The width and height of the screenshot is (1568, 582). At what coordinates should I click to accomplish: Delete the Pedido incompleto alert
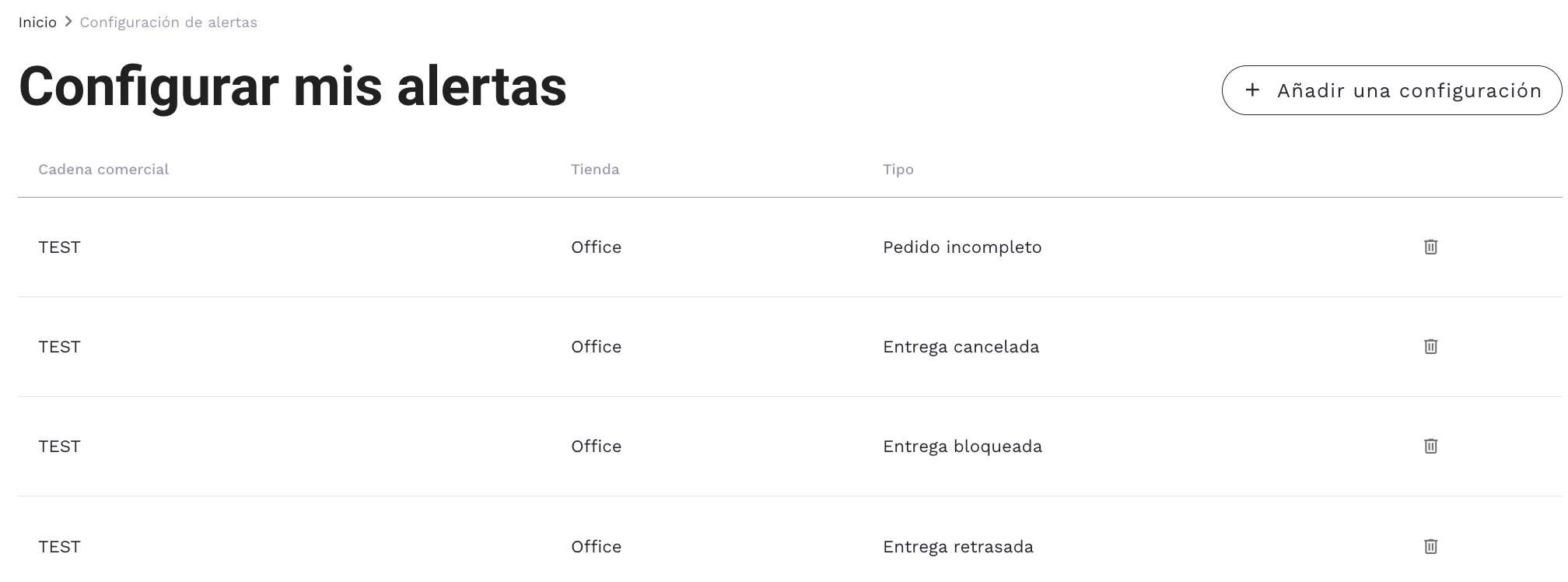1430,247
